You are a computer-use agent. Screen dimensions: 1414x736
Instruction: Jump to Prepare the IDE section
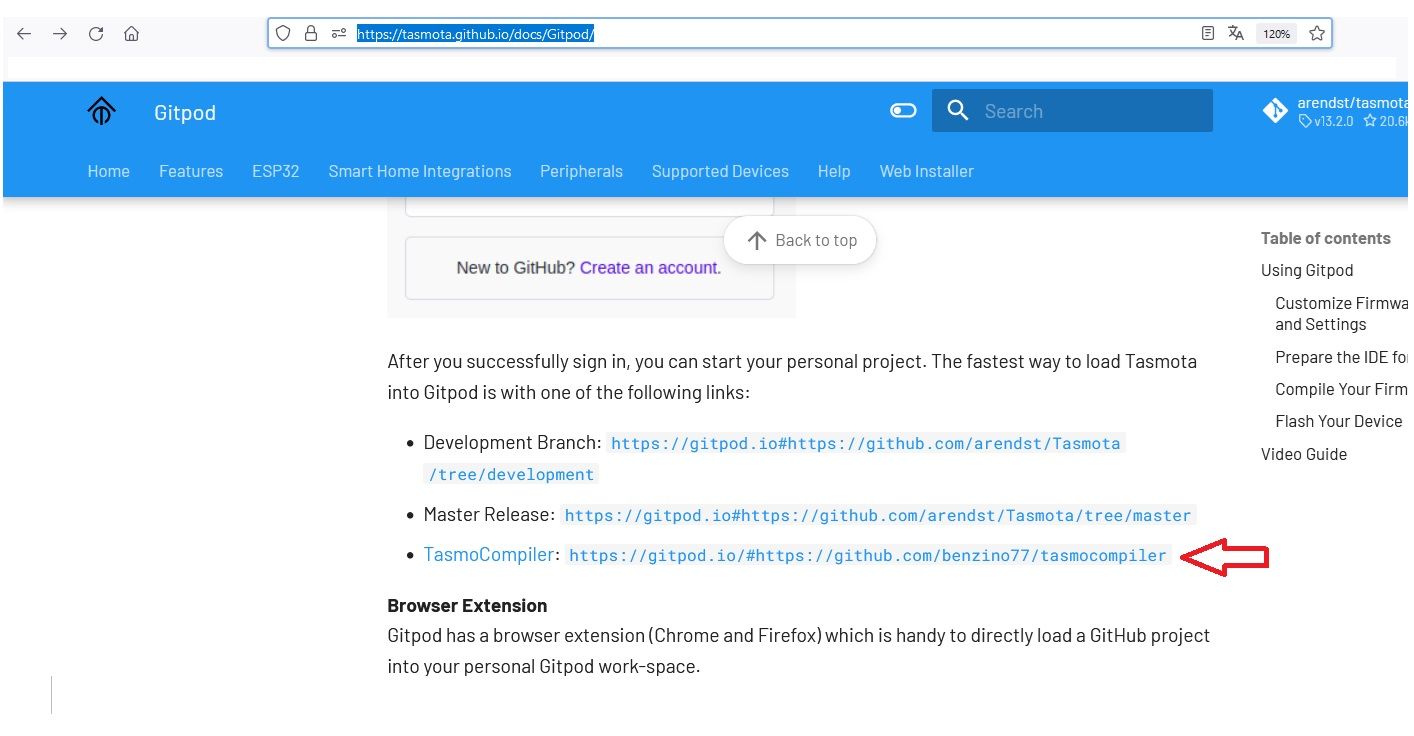click(1341, 357)
